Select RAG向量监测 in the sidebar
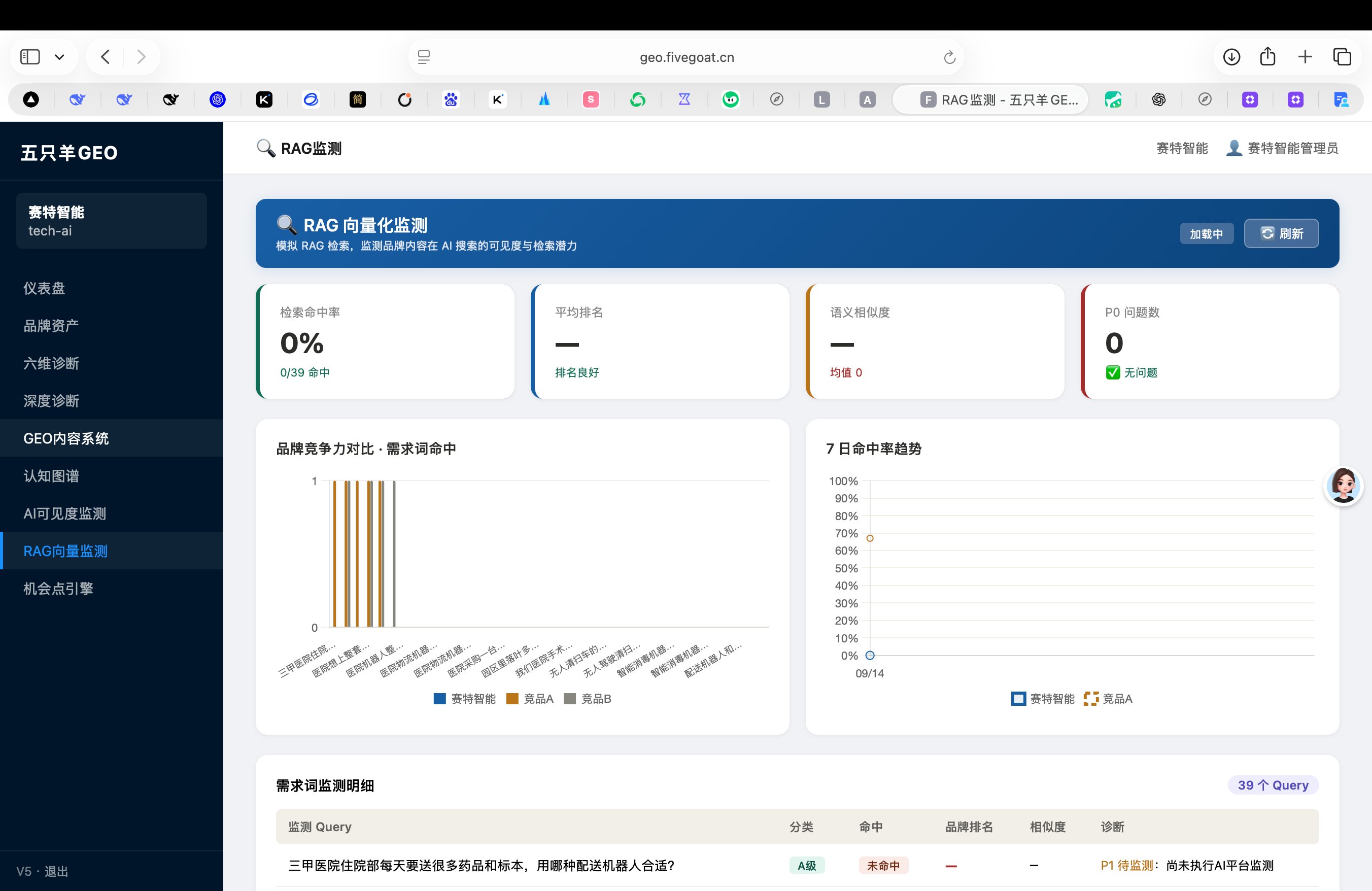1372x891 pixels. click(111, 551)
